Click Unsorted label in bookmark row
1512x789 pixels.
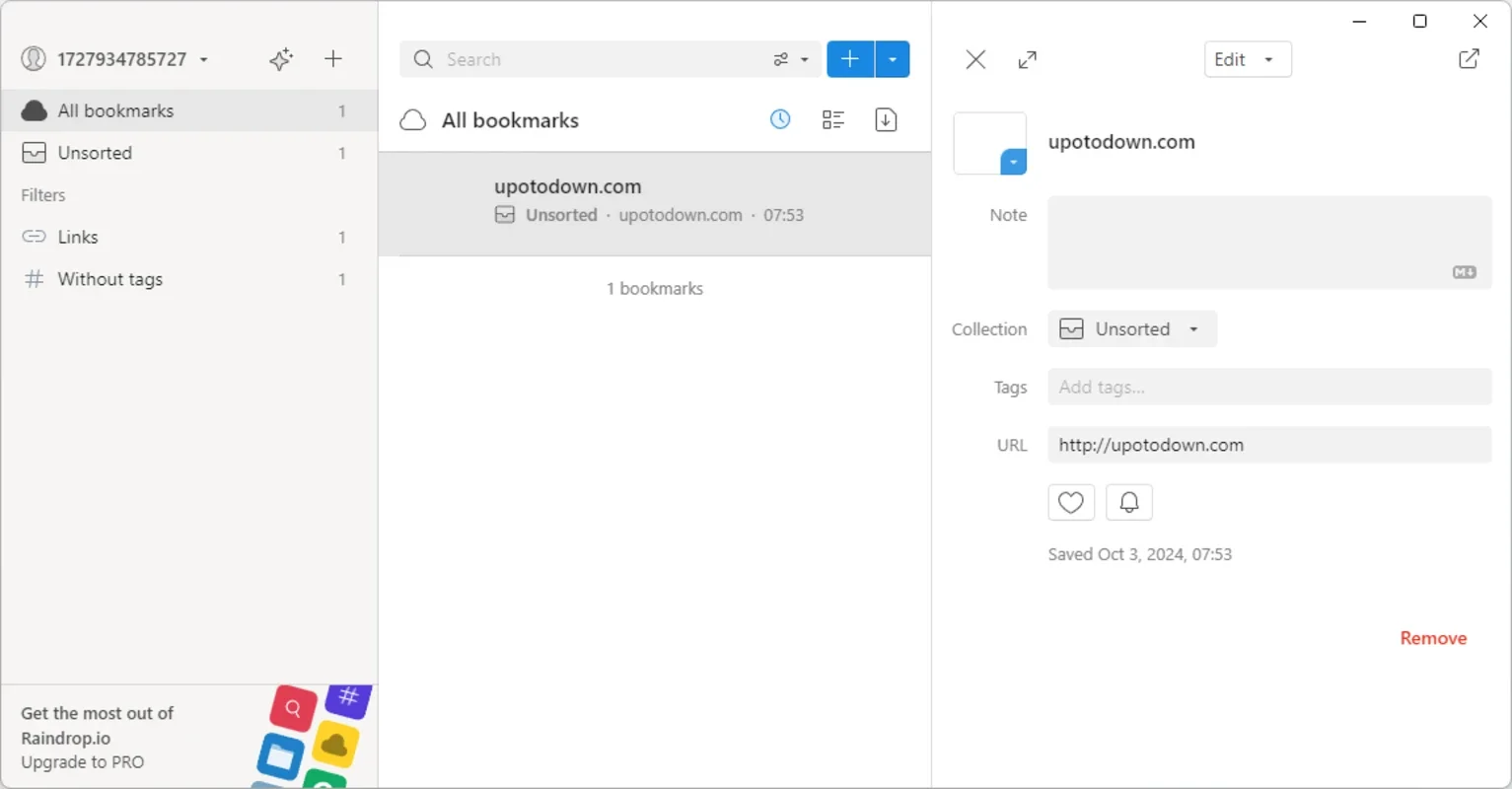pyautogui.click(x=561, y=215)
